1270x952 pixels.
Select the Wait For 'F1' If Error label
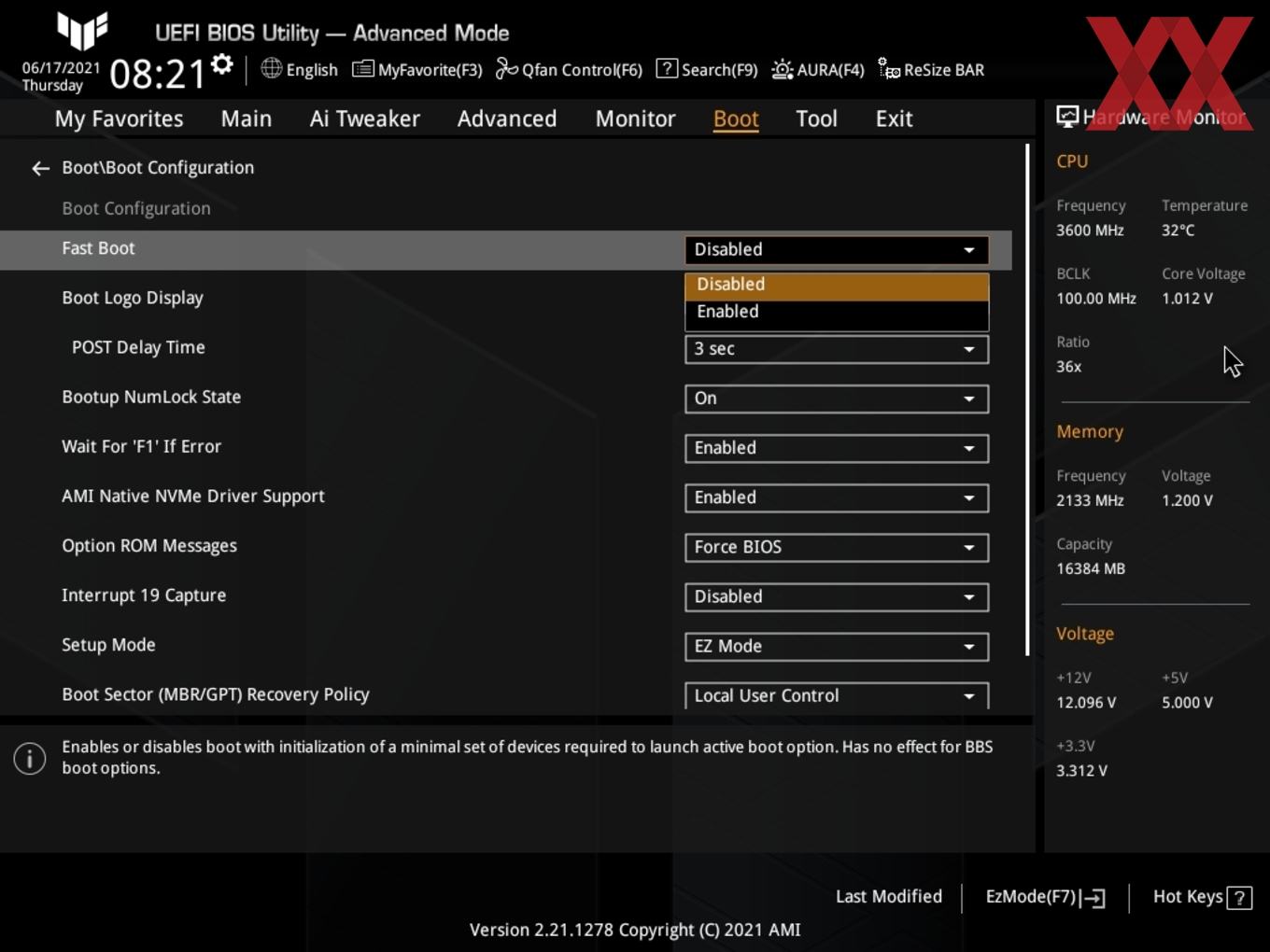click(141, 446)
